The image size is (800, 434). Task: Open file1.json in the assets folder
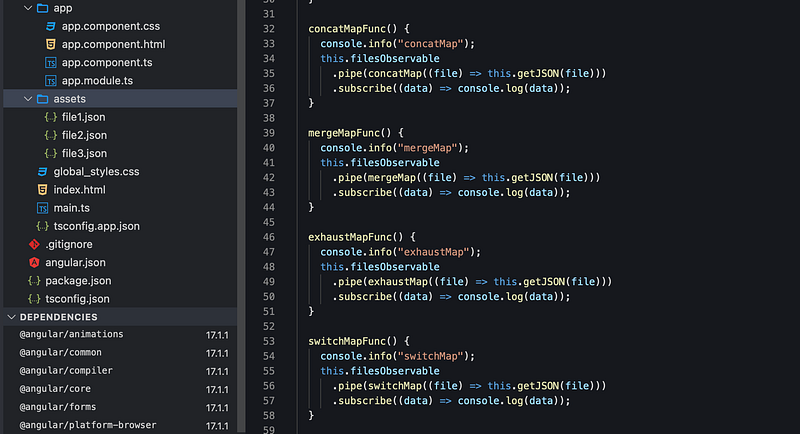tap(84, 117)
